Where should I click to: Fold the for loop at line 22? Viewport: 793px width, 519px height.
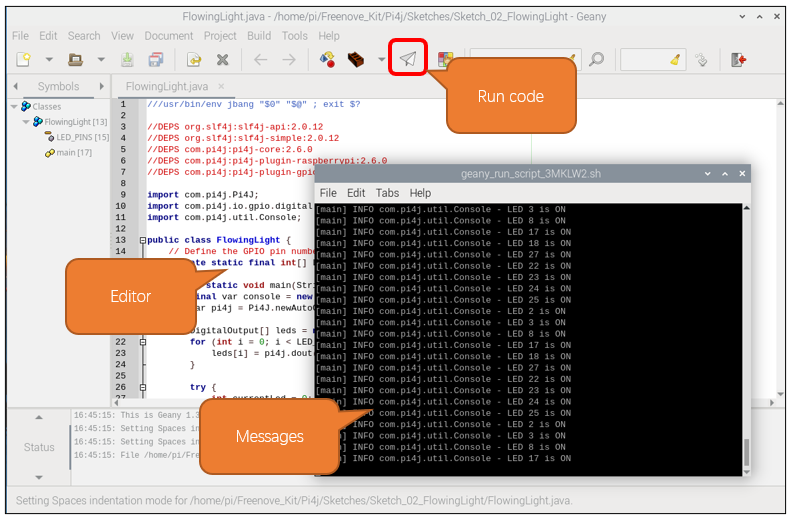click(143, 342)
